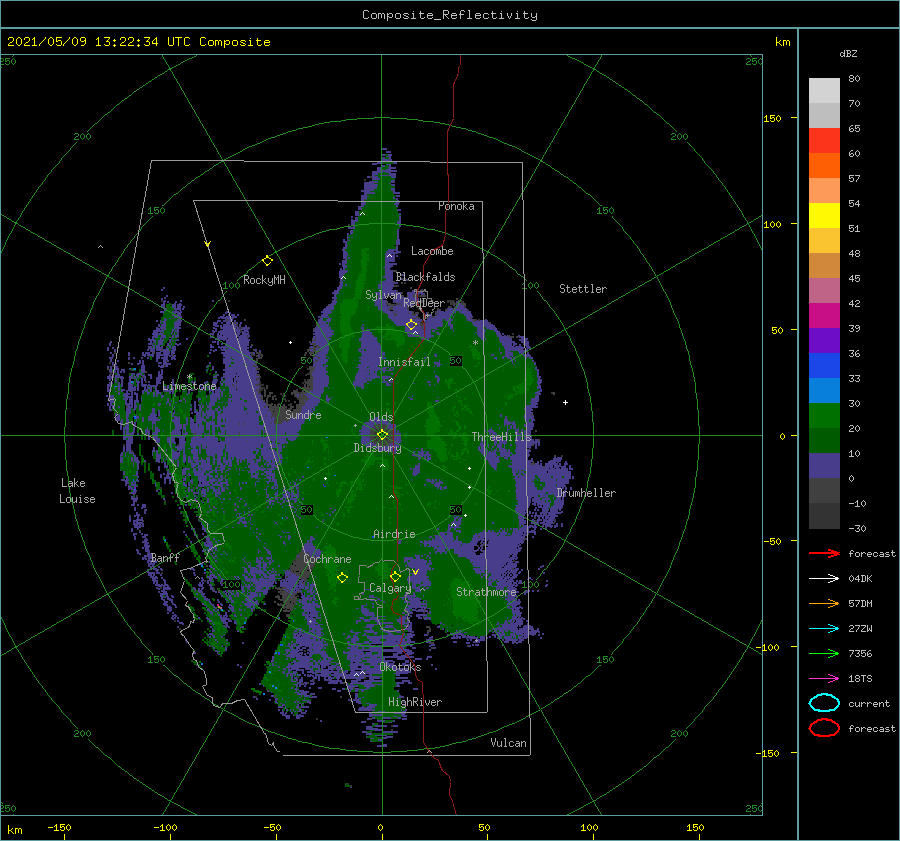Select the slate-purple 10 dBZ swatch
Image resolution: width=900 pixels, height=841 pixels.
pos(824,466)
